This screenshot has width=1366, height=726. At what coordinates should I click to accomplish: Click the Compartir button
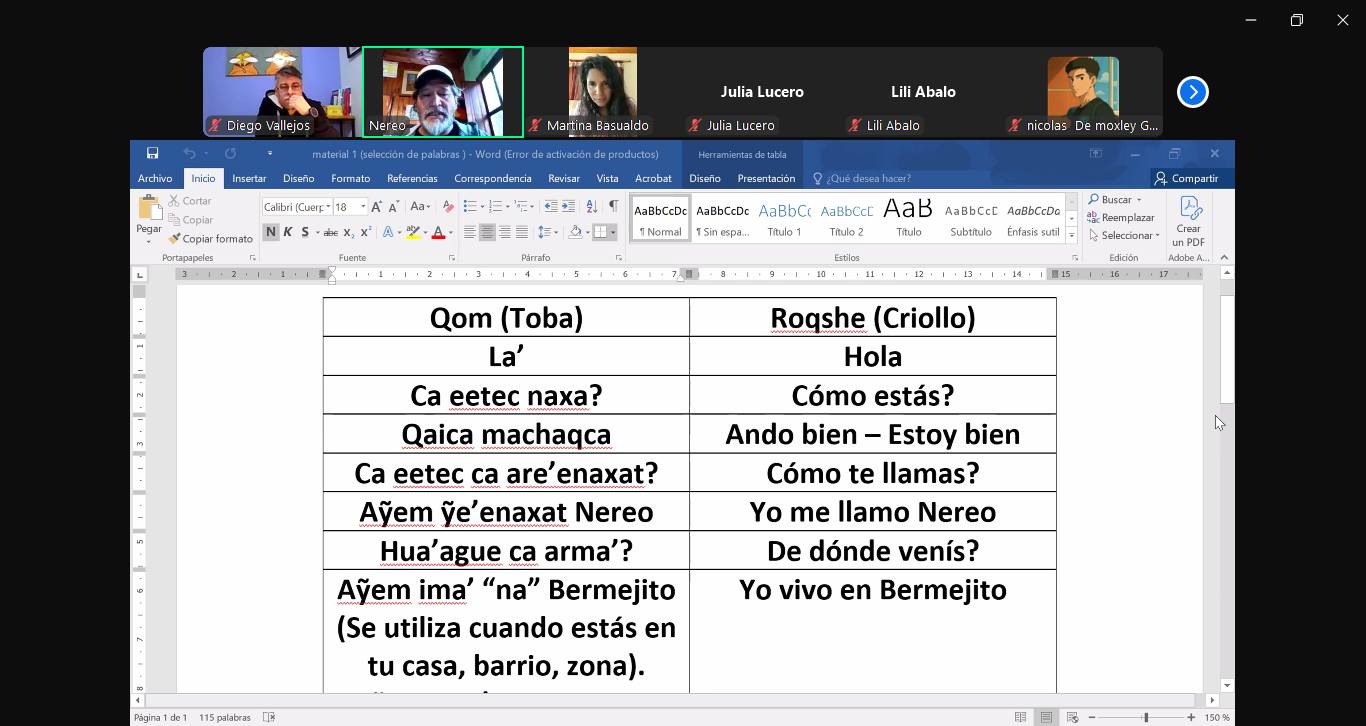(1186, 178)
